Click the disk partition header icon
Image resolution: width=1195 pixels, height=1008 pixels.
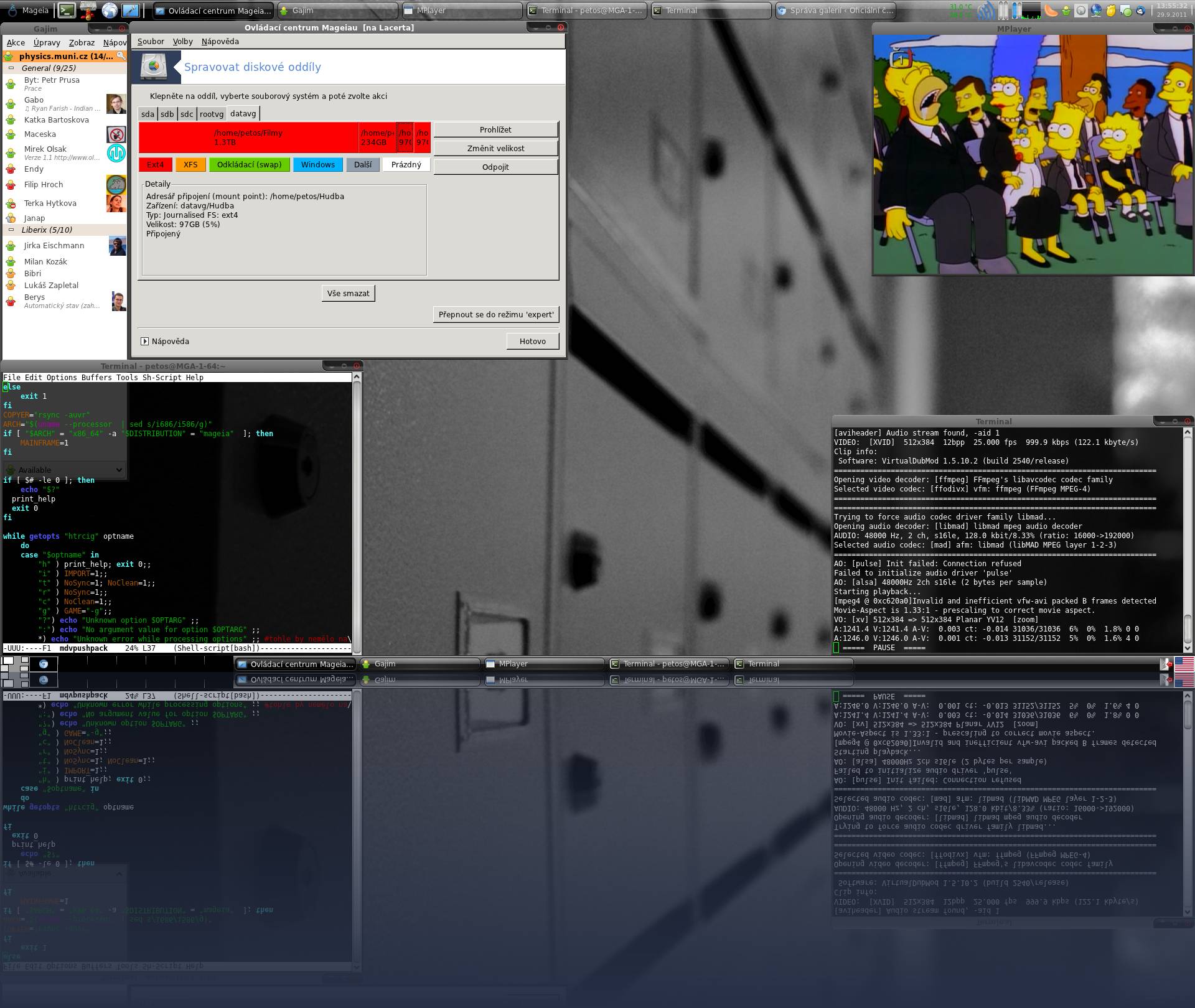coord(154,66)
